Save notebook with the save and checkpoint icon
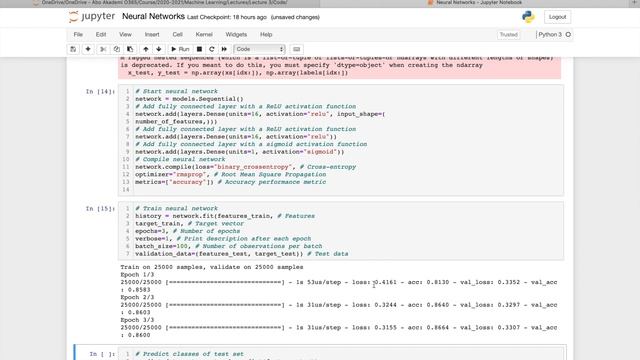The width and height of the screenshot is (640, 360). pyautogui.click(x=73, y=49)
